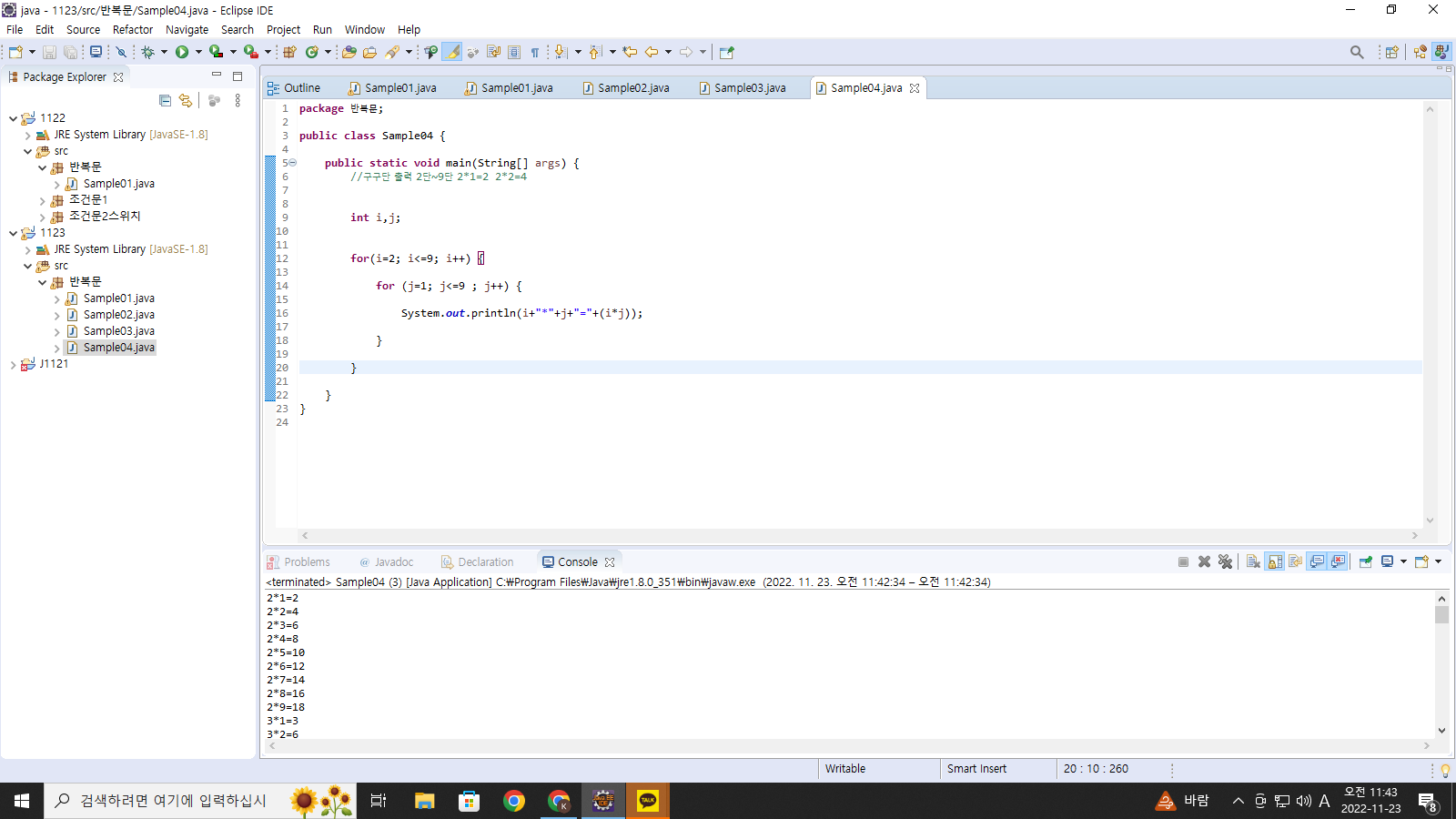Click the Back navigation arrow
Screen dimensions: 1456x819
(652, 52)
